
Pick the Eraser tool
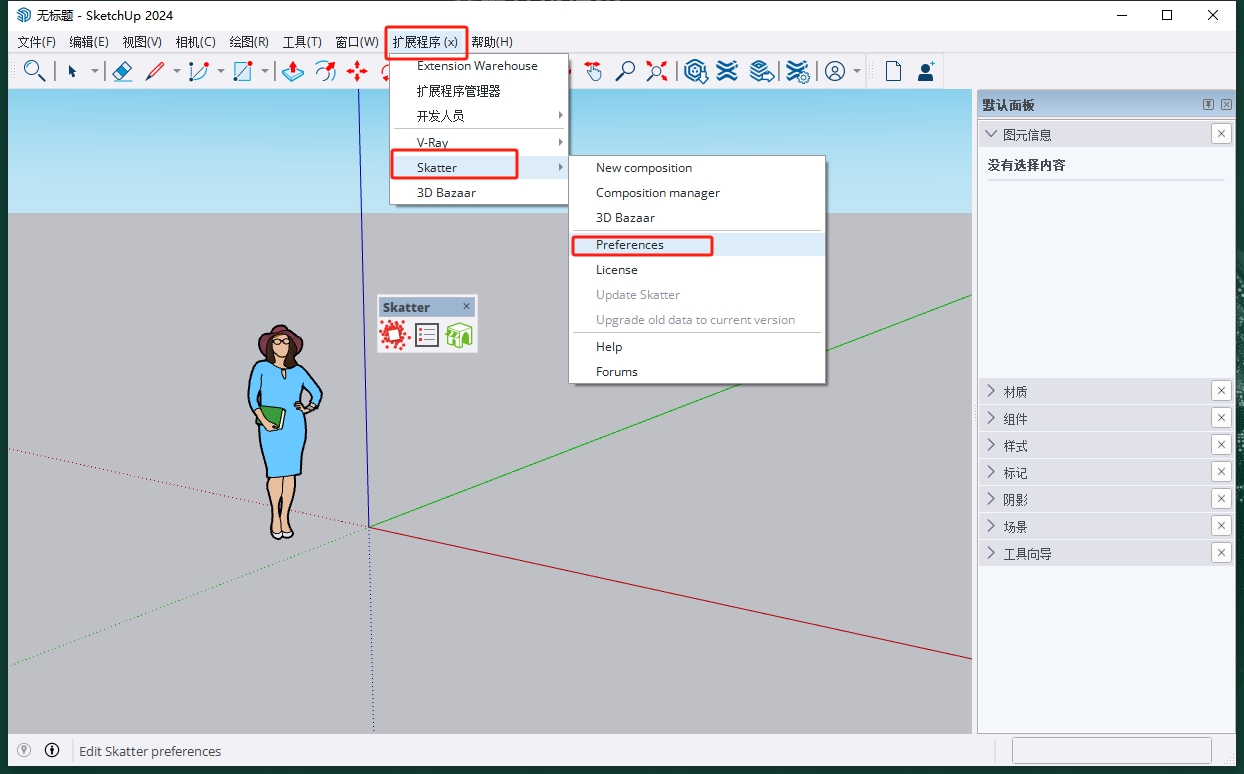point(122,71)
